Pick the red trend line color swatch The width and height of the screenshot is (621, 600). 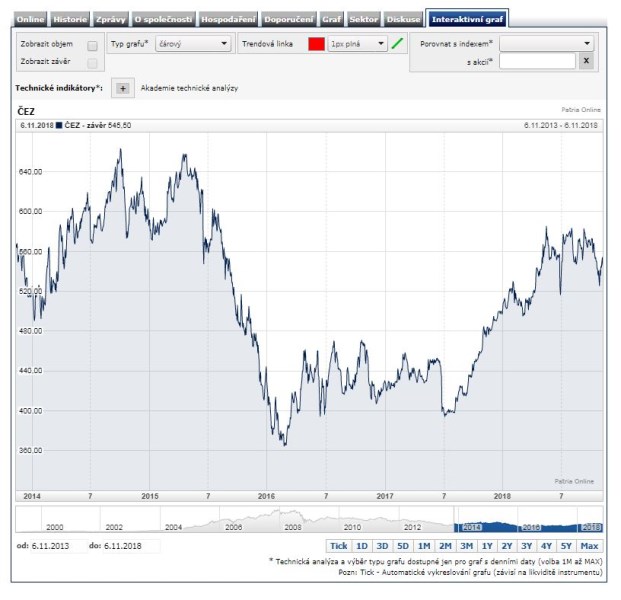[316, 44]
